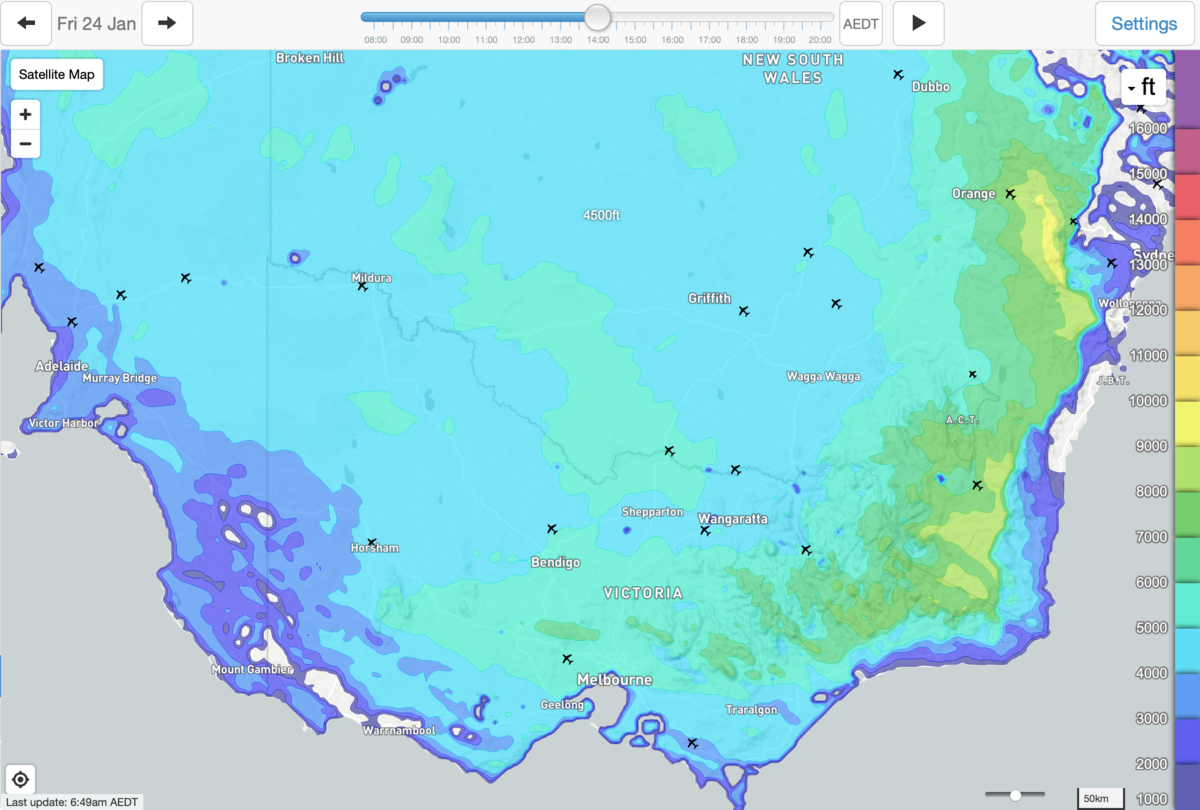This screenshot has height=810, width=1200.
Task: Click the Melbourne city label
Action: pos(614,680)
